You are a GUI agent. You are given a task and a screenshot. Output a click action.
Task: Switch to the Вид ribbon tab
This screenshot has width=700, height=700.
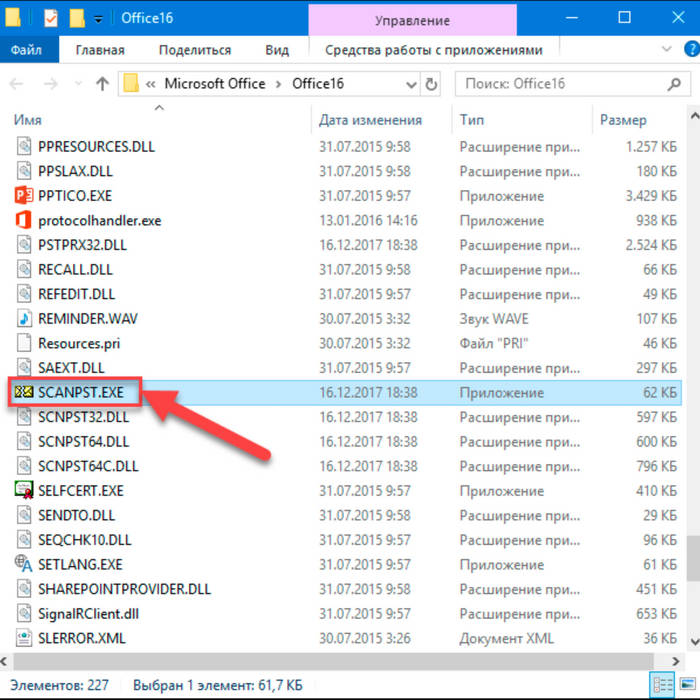[x=277, y=50]
